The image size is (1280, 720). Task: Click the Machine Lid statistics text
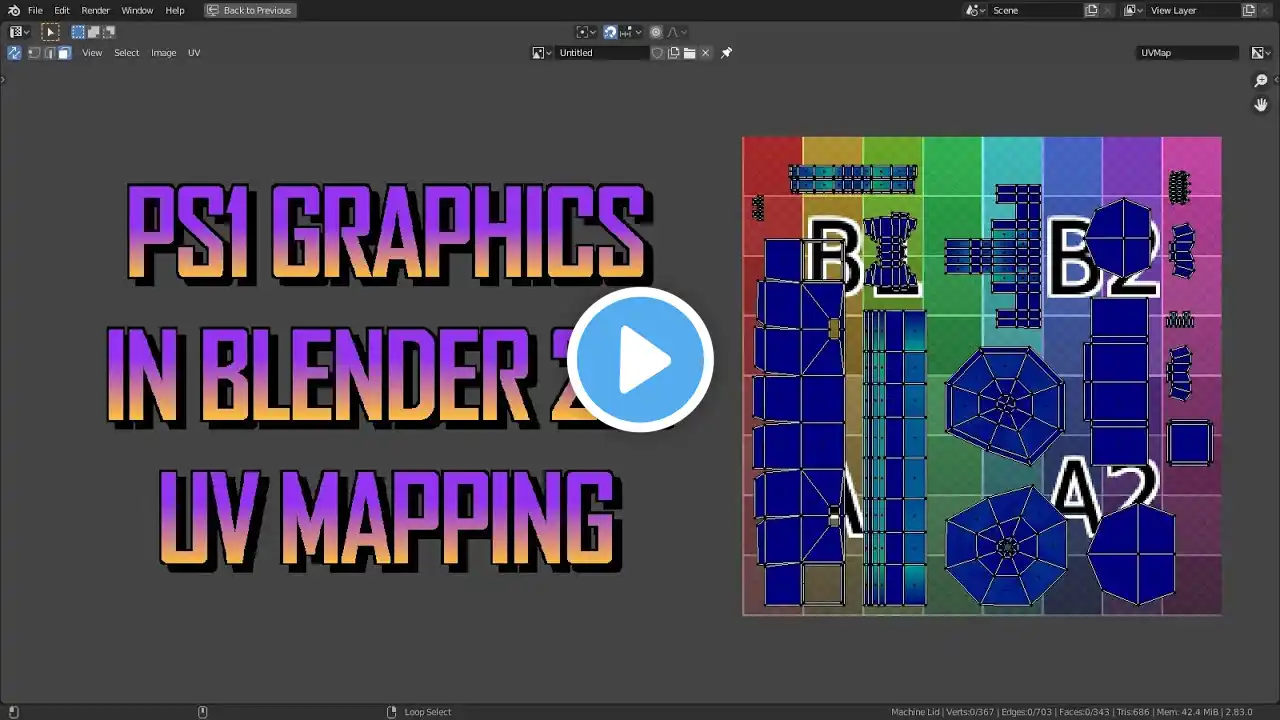click(1072, 712)
